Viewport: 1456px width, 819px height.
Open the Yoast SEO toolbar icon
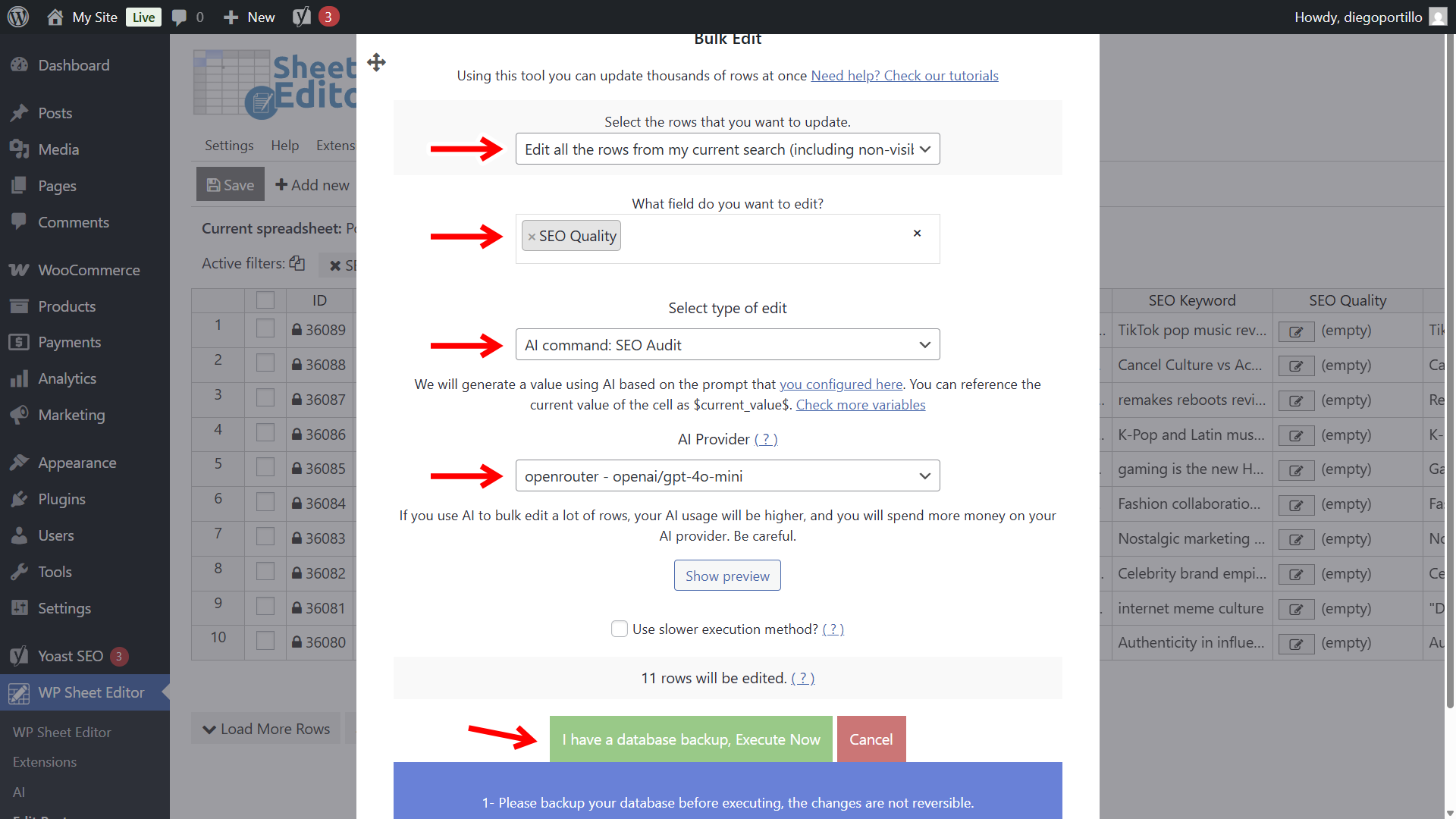click(302, 17)
